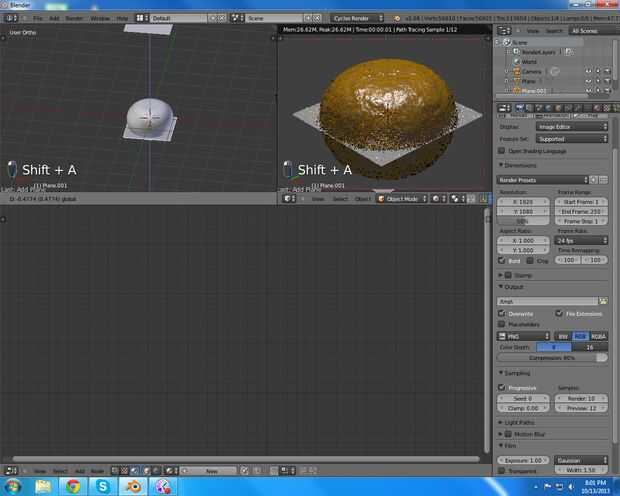The width and height of the screenshot is (620, 496).
Task: Click the New button in node editor header
Action: [x=213, y=470]
